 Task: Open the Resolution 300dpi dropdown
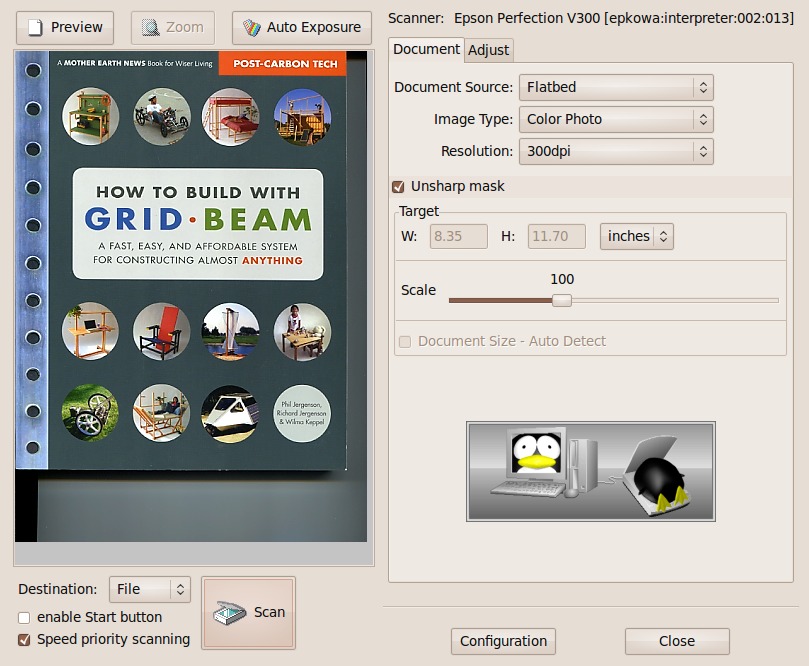pos(615,152)
